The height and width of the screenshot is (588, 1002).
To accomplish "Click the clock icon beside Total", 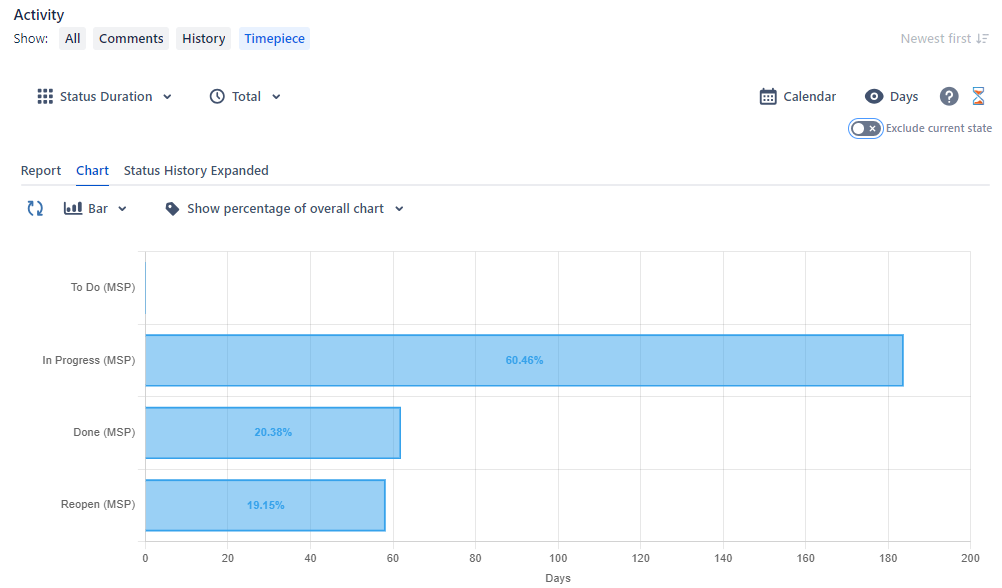I will [x=216, y=96].
